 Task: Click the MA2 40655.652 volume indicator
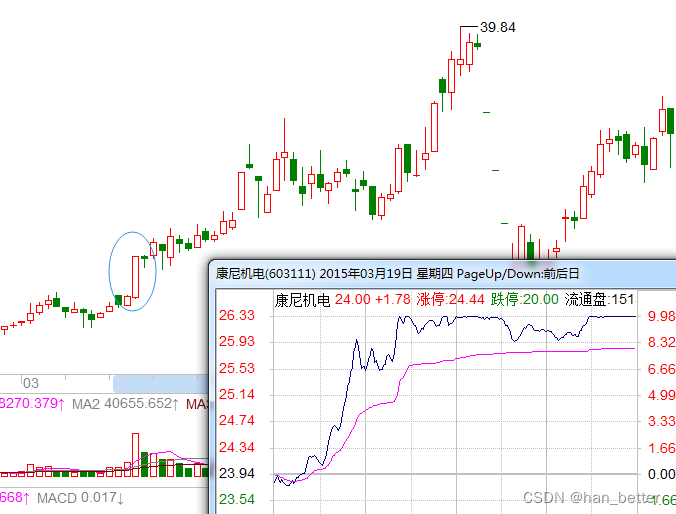coord(125,404)
